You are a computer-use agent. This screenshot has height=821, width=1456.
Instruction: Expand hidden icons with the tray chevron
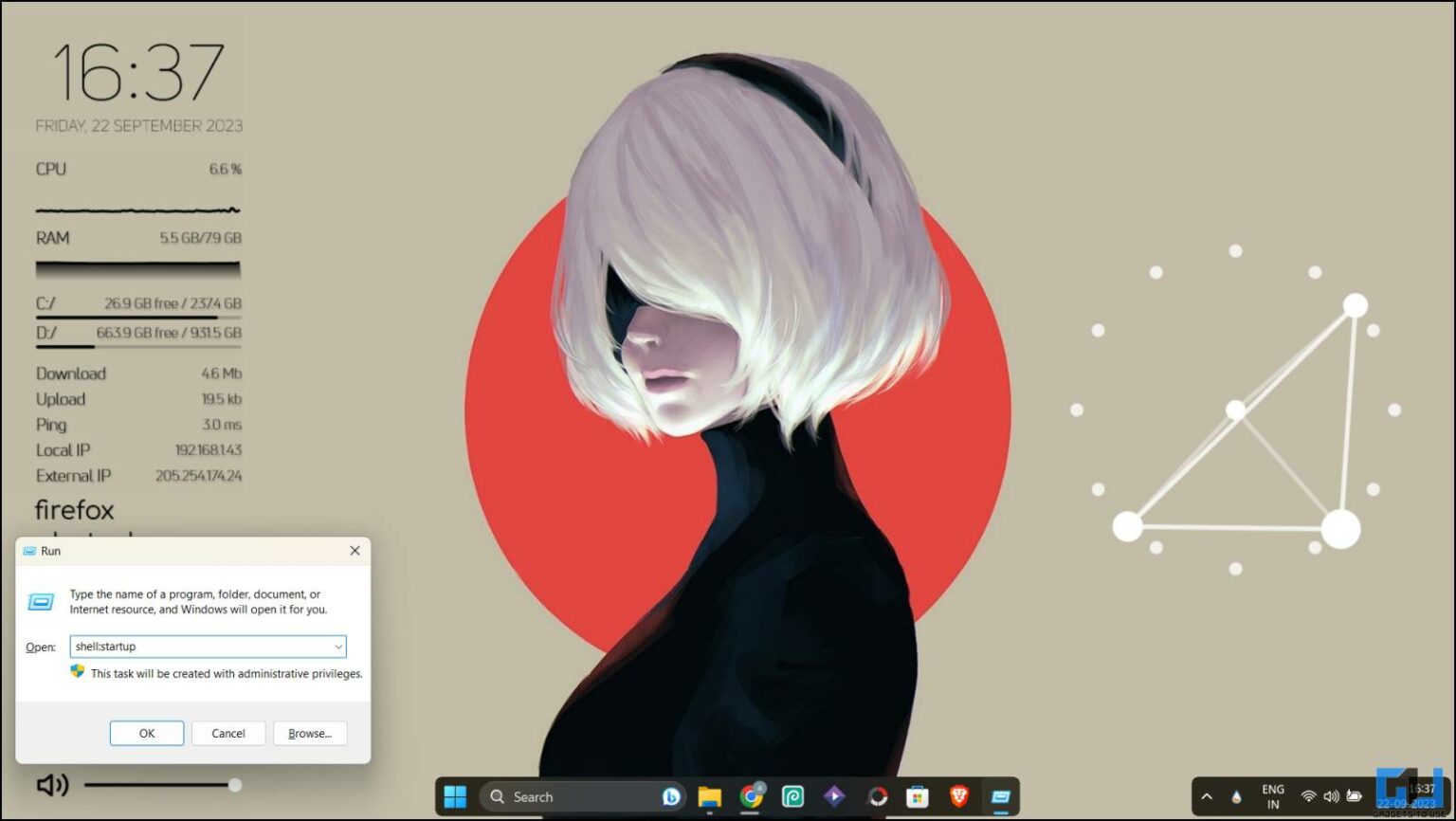[1207, 797]
